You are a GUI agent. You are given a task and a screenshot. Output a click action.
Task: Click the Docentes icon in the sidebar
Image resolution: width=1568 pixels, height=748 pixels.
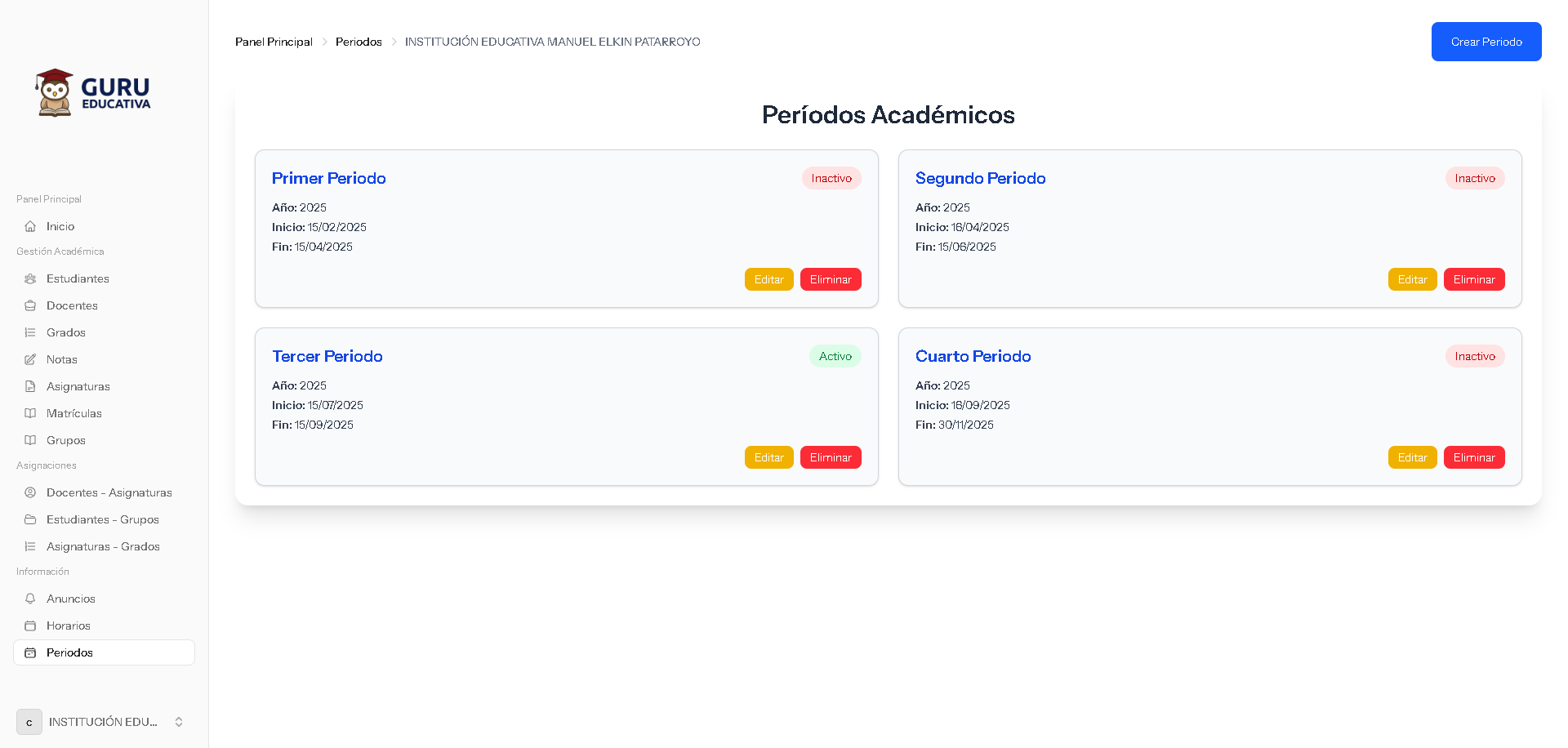coord(29,305)
